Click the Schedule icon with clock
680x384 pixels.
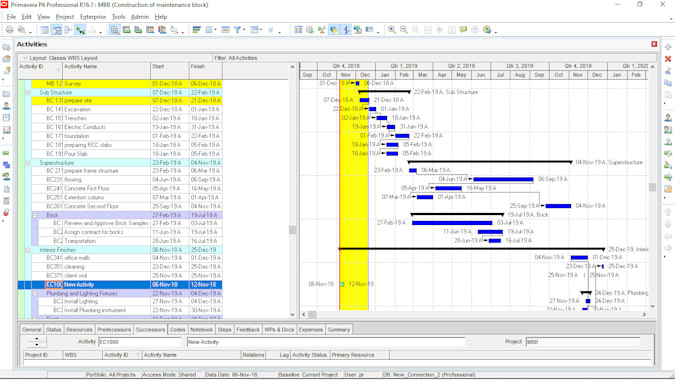310,30
